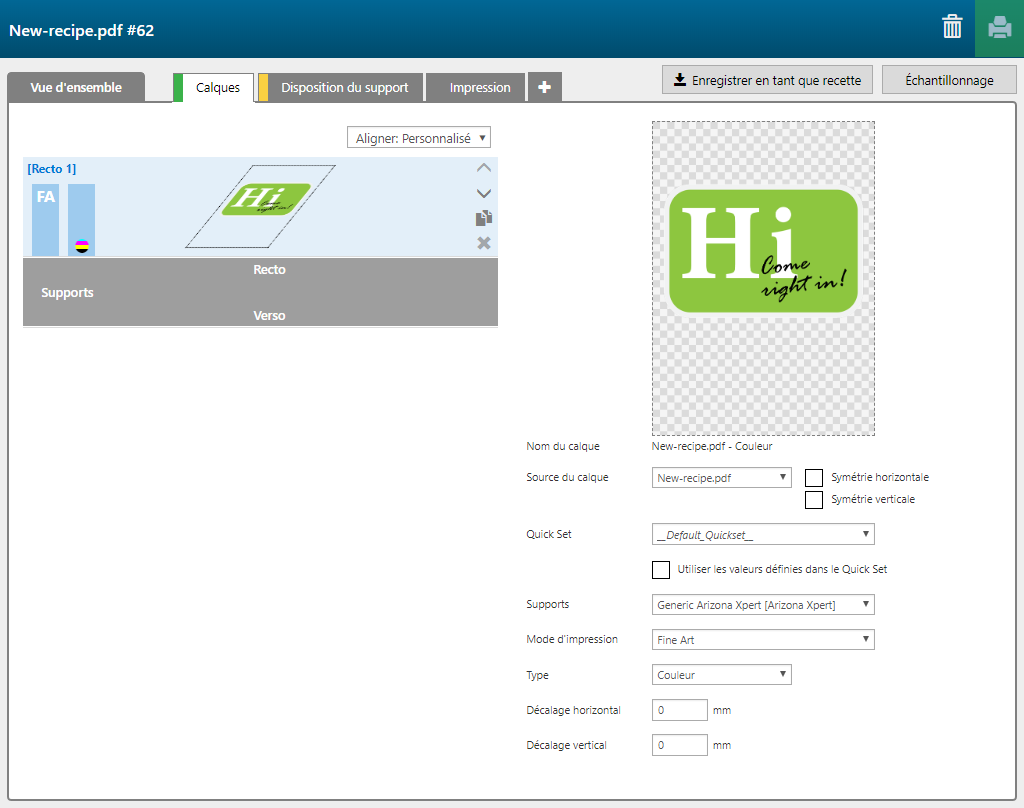Open the Supports media dropdown
This screenshot has height=808, width=1024.
pos(763,605)
